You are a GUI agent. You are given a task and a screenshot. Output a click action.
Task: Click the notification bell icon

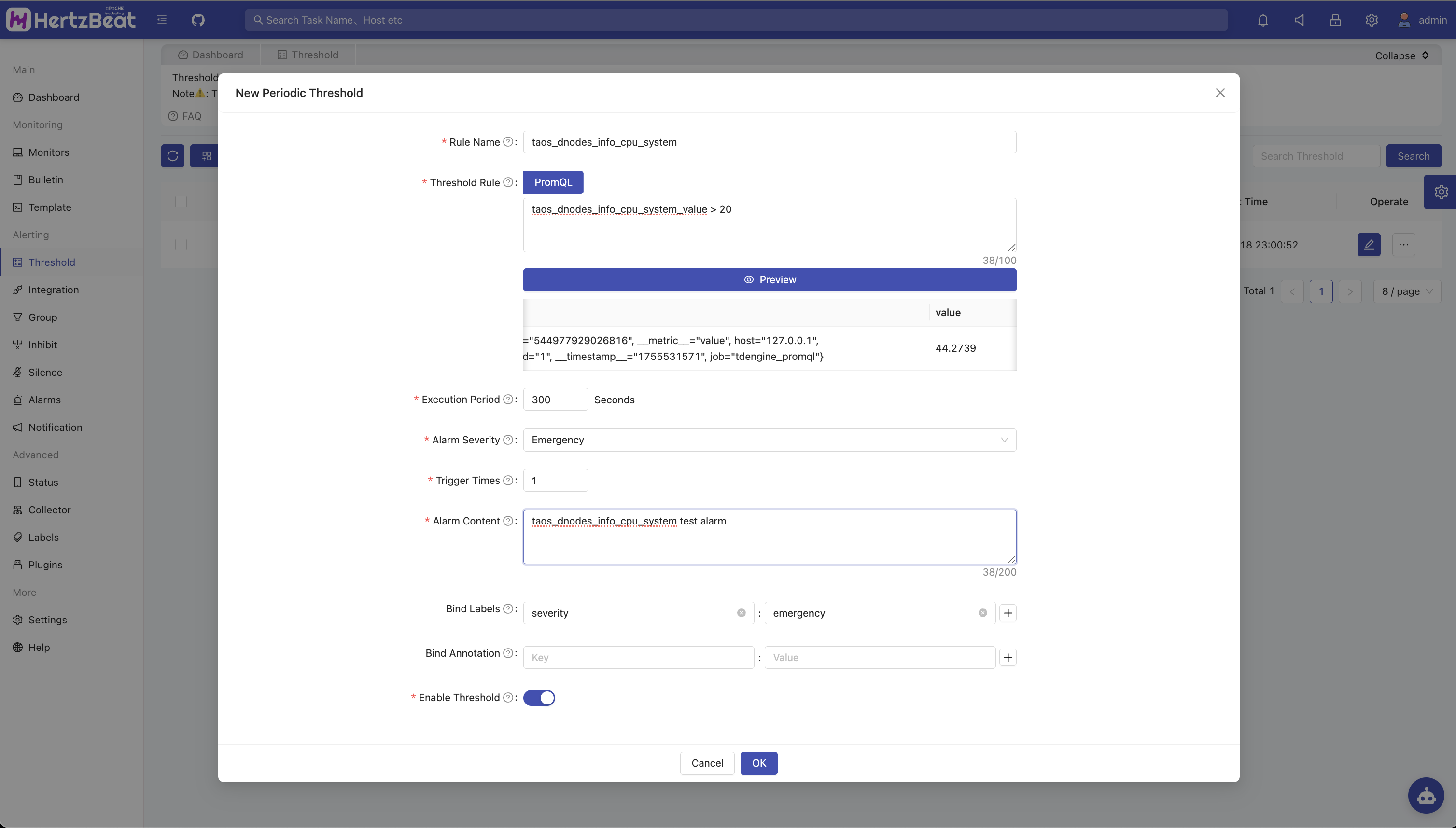pyautogui.click(x=1262, y=20)
